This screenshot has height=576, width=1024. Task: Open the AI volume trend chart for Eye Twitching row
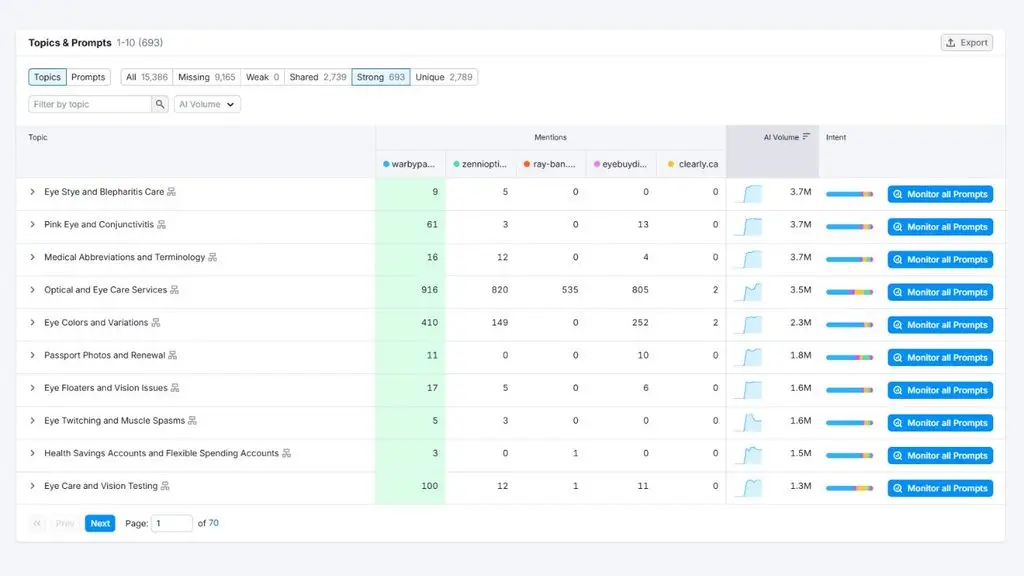(x=748, y=422)
